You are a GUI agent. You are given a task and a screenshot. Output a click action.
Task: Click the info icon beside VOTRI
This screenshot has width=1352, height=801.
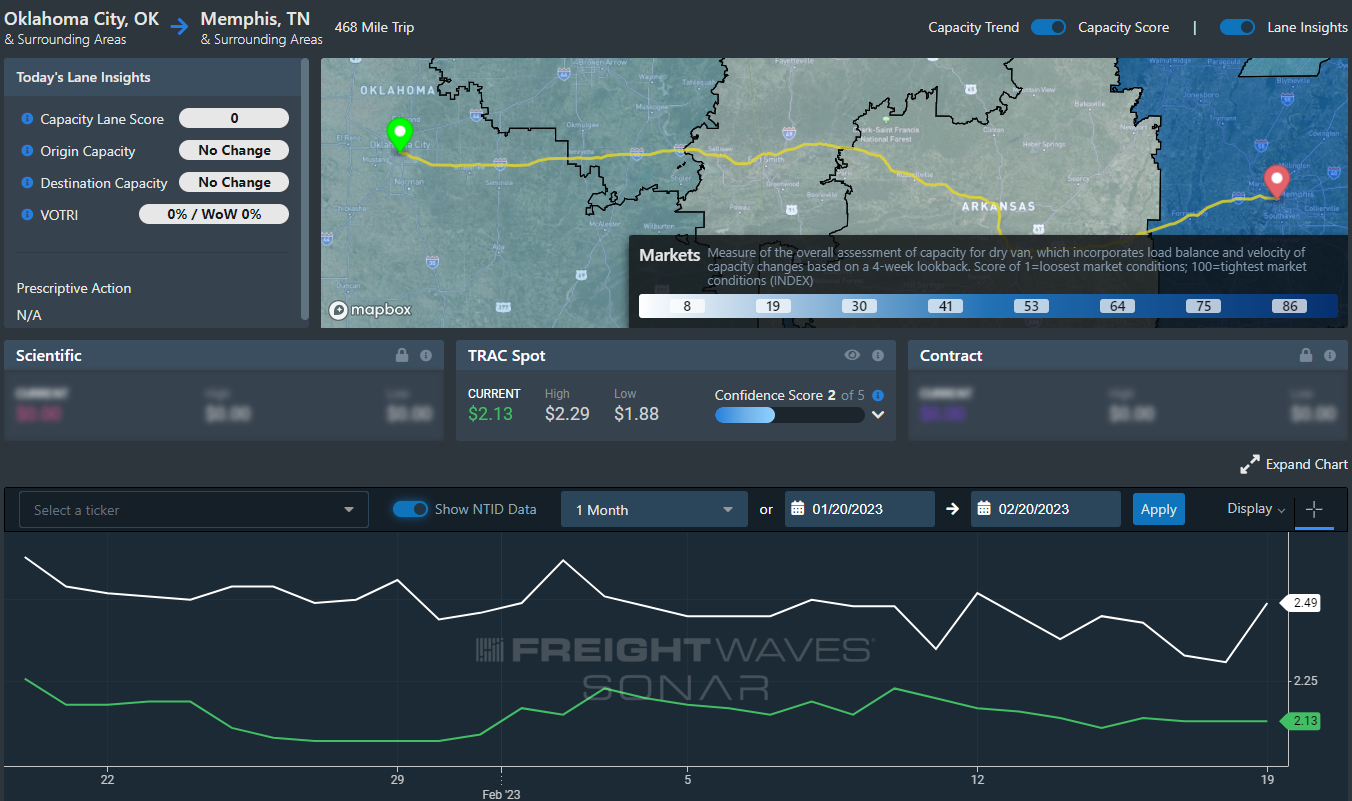point(27,215)
